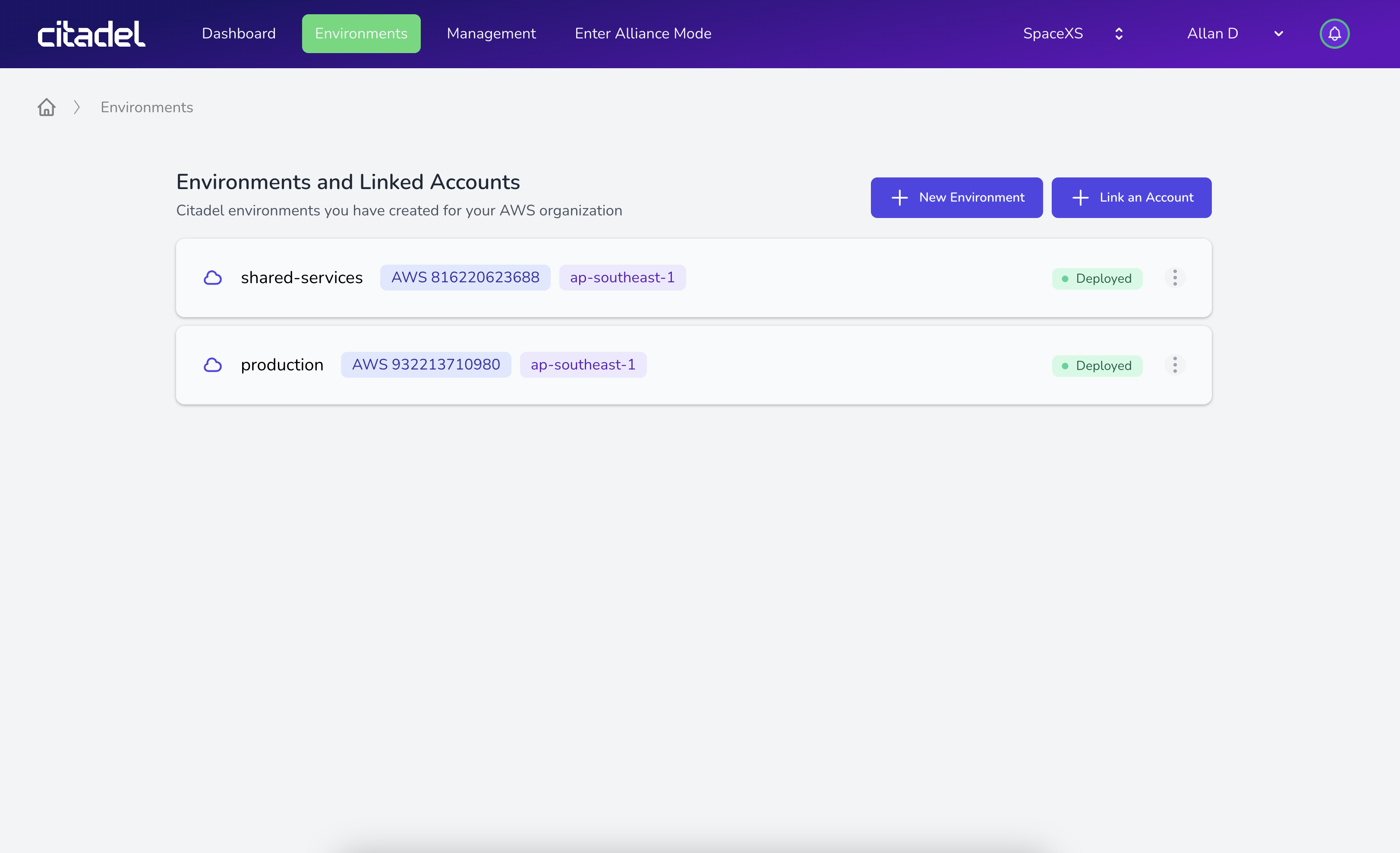
Task: Click plus icon on New Environment button
Action: click(x=899, y=198)
